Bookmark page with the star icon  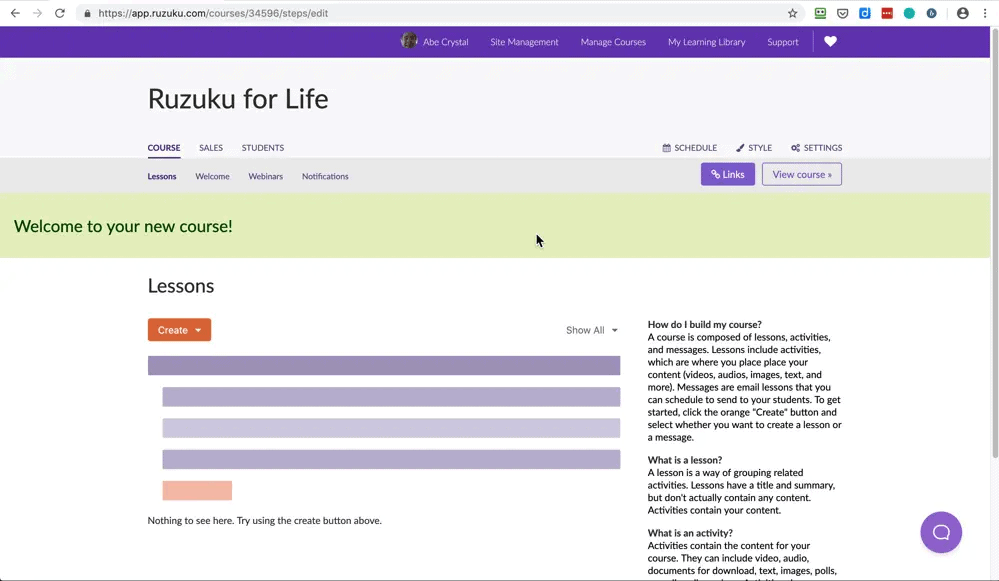click(792, 13)
